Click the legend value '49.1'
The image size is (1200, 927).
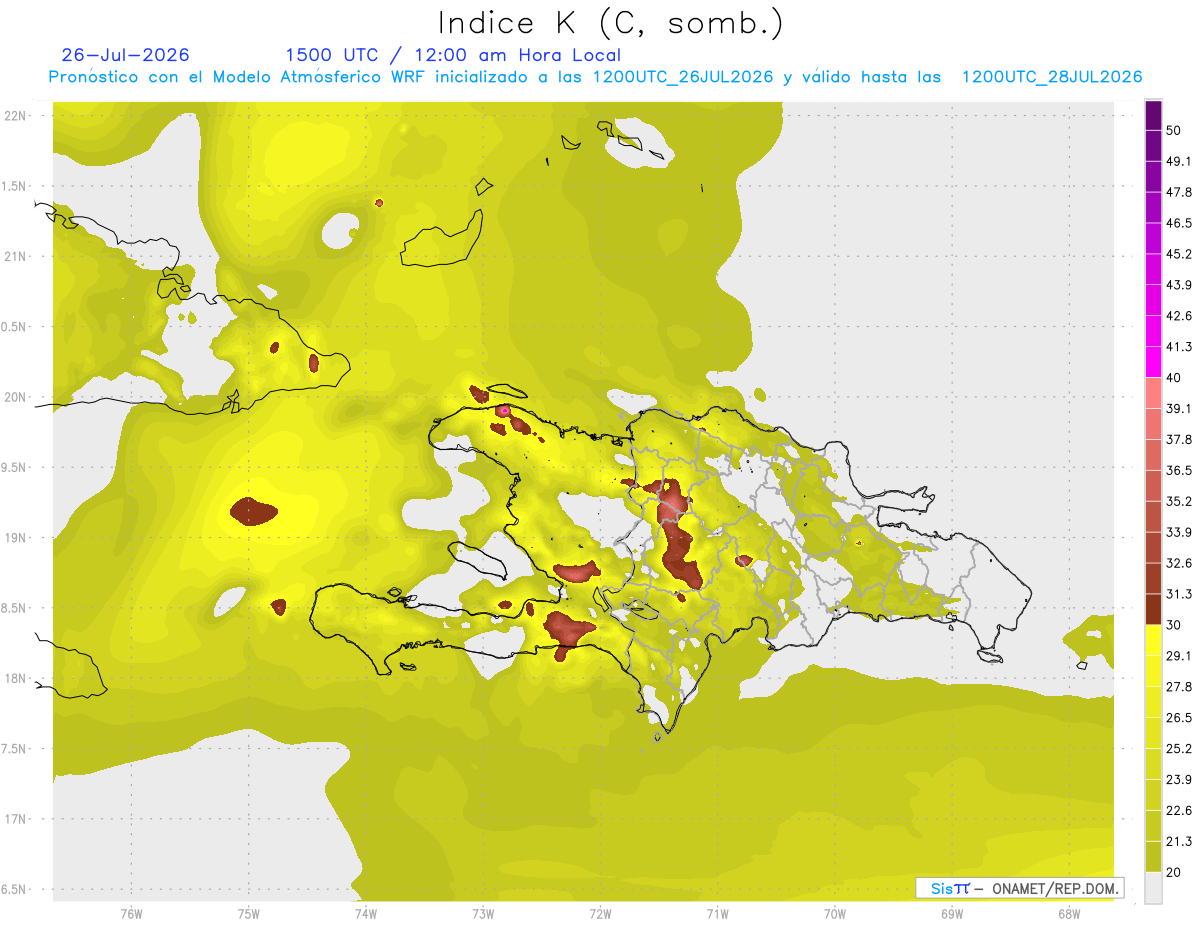click(x=1179, y=161)
